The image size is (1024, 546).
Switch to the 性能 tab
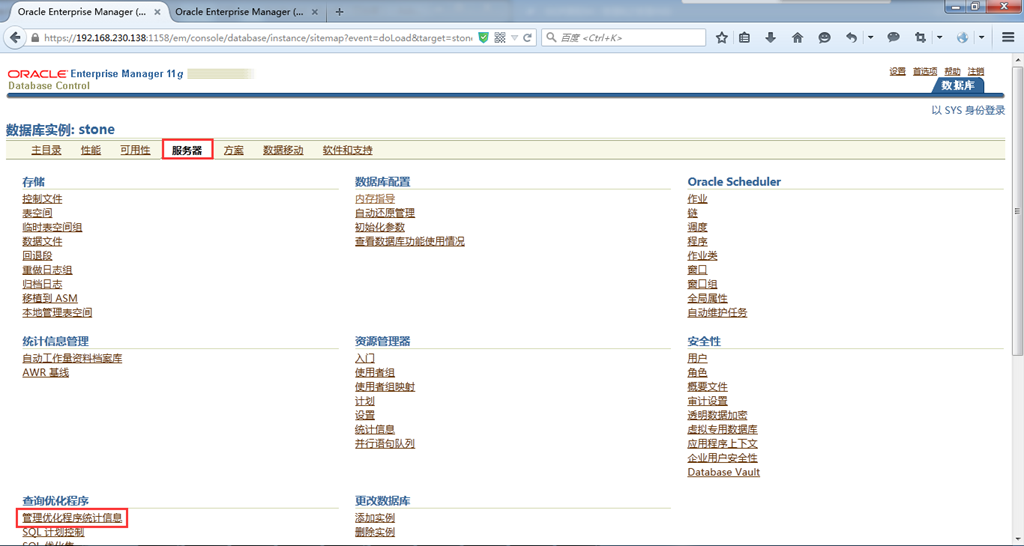[x=91, y=150]
